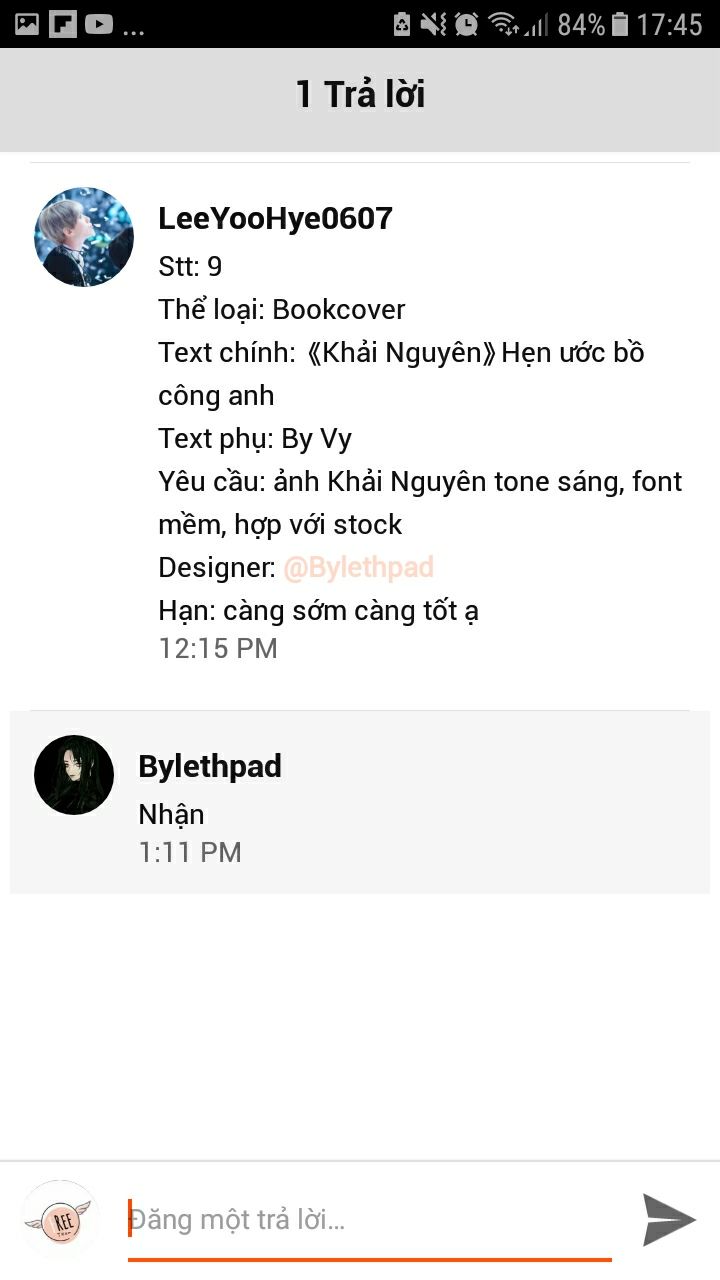Open the LeeYooHye0607 username
The image size is (720, 1280).
[276, 219]
